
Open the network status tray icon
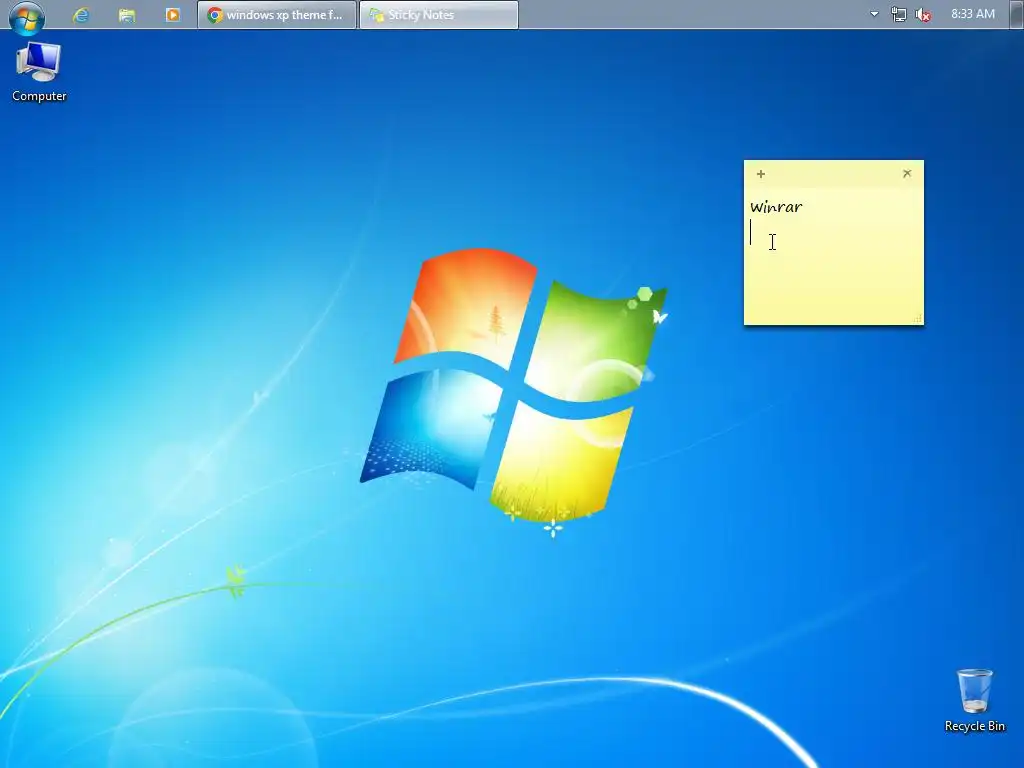[899, 14]
